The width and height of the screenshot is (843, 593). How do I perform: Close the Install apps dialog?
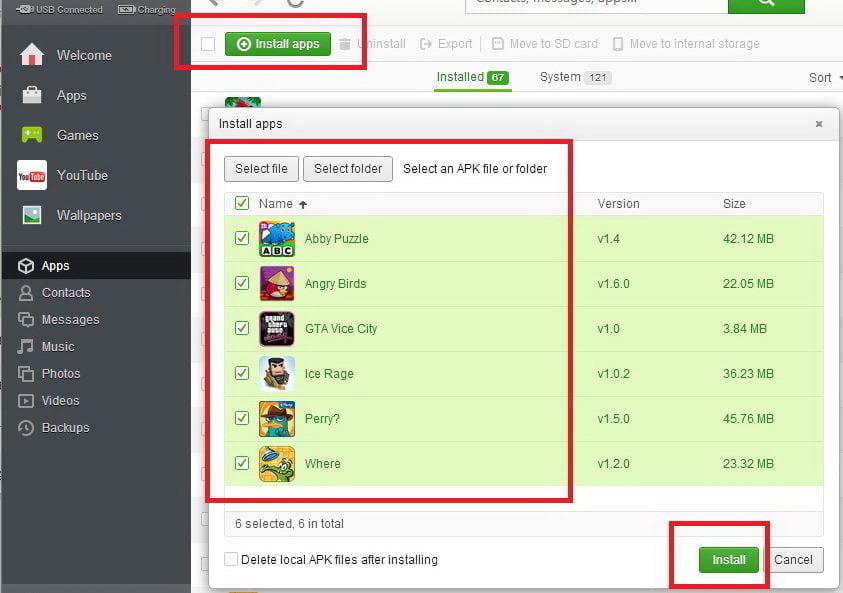(x=819, y=124)
